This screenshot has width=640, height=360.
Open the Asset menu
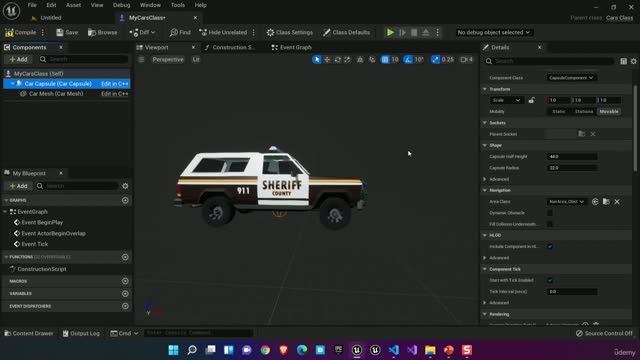click(x=73, y=5)
